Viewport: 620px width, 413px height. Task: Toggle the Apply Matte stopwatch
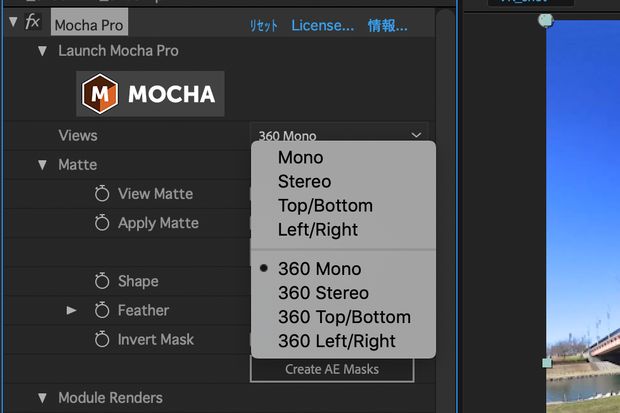(x=102, y=223)
